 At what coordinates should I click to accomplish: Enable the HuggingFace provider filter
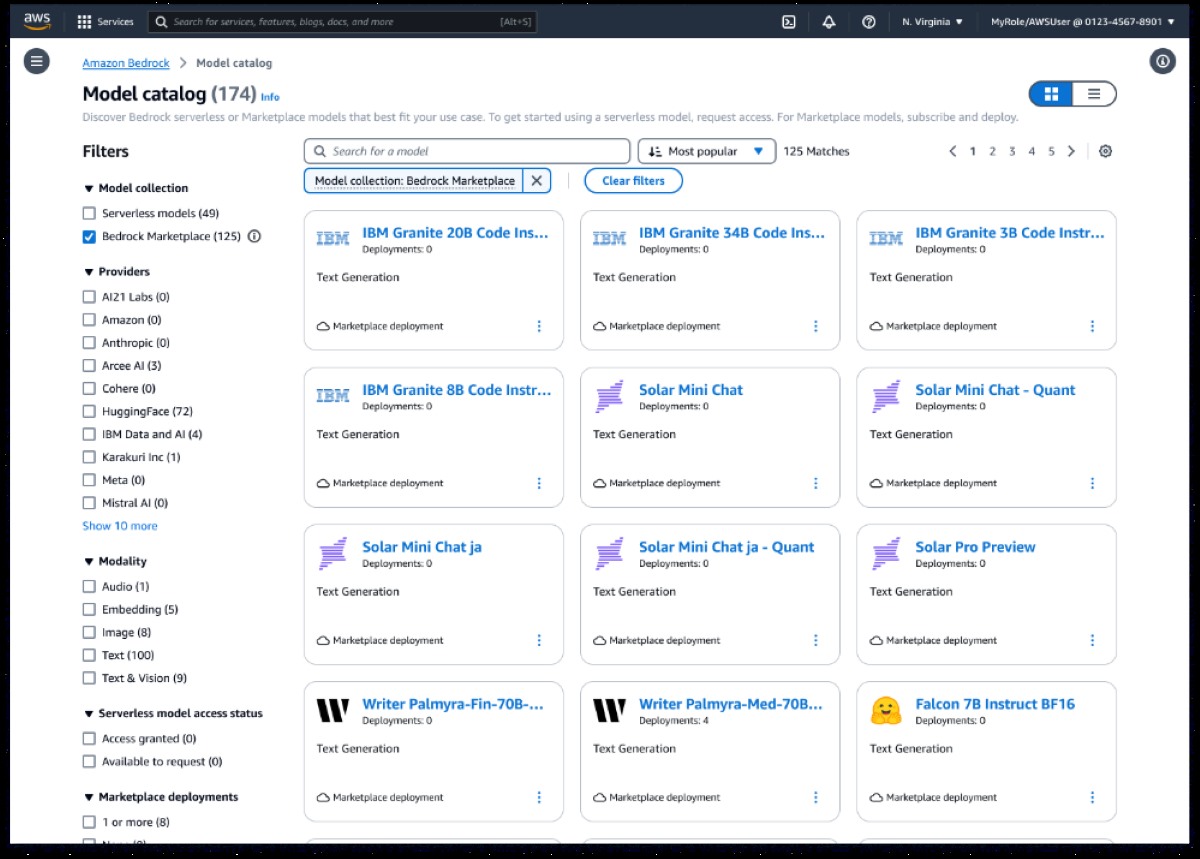click(89, 412)
